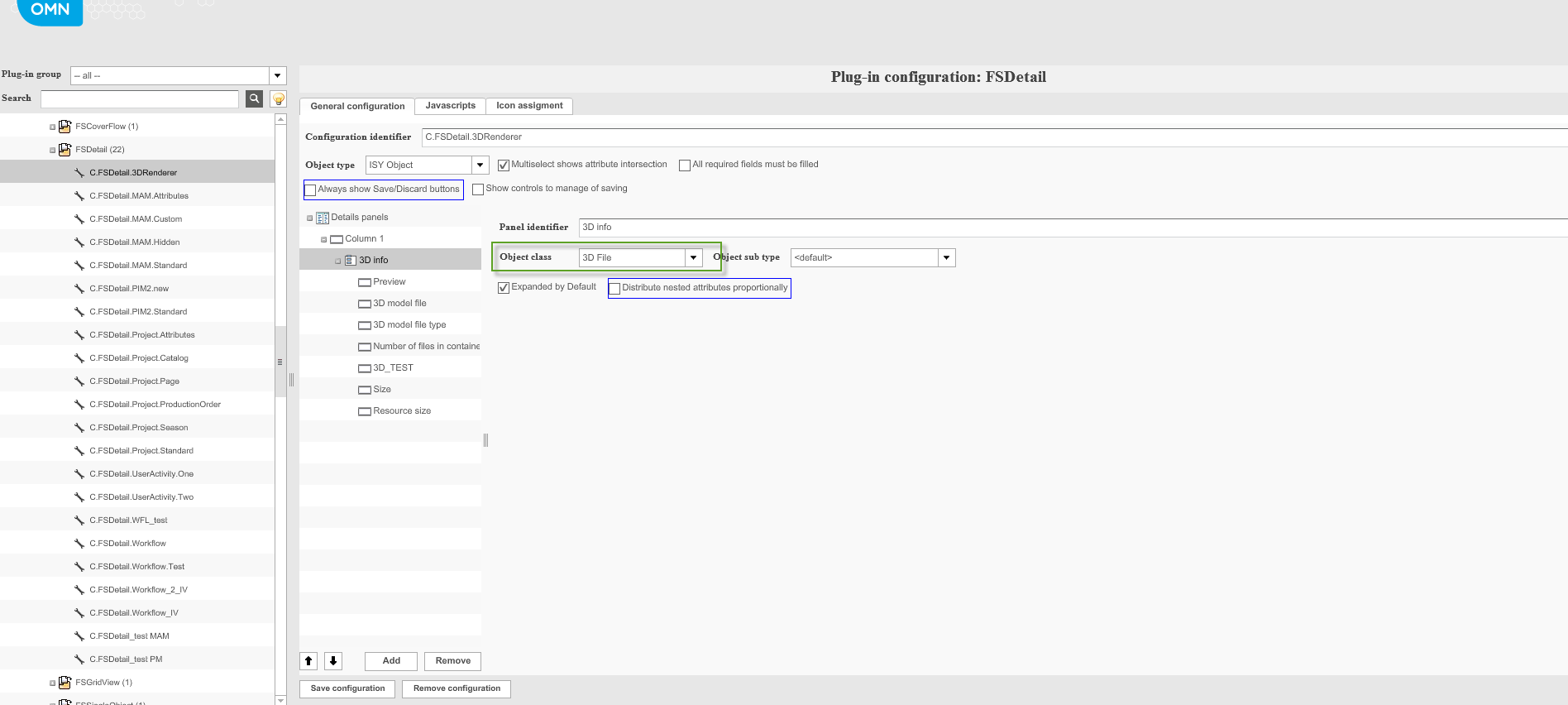
Task: Collapse the 3D info node
Action: pos(338,261)
